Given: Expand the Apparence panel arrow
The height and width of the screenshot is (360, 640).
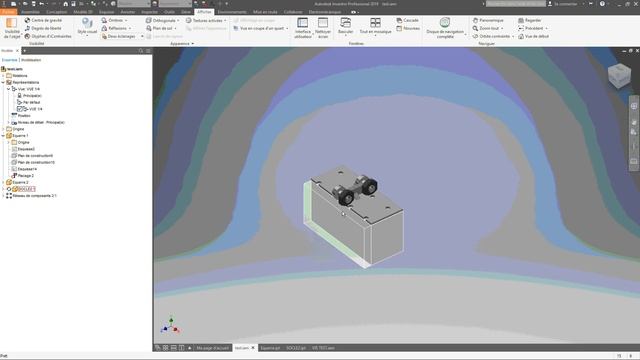Looking at the screenshot, I should click(192, 44).
